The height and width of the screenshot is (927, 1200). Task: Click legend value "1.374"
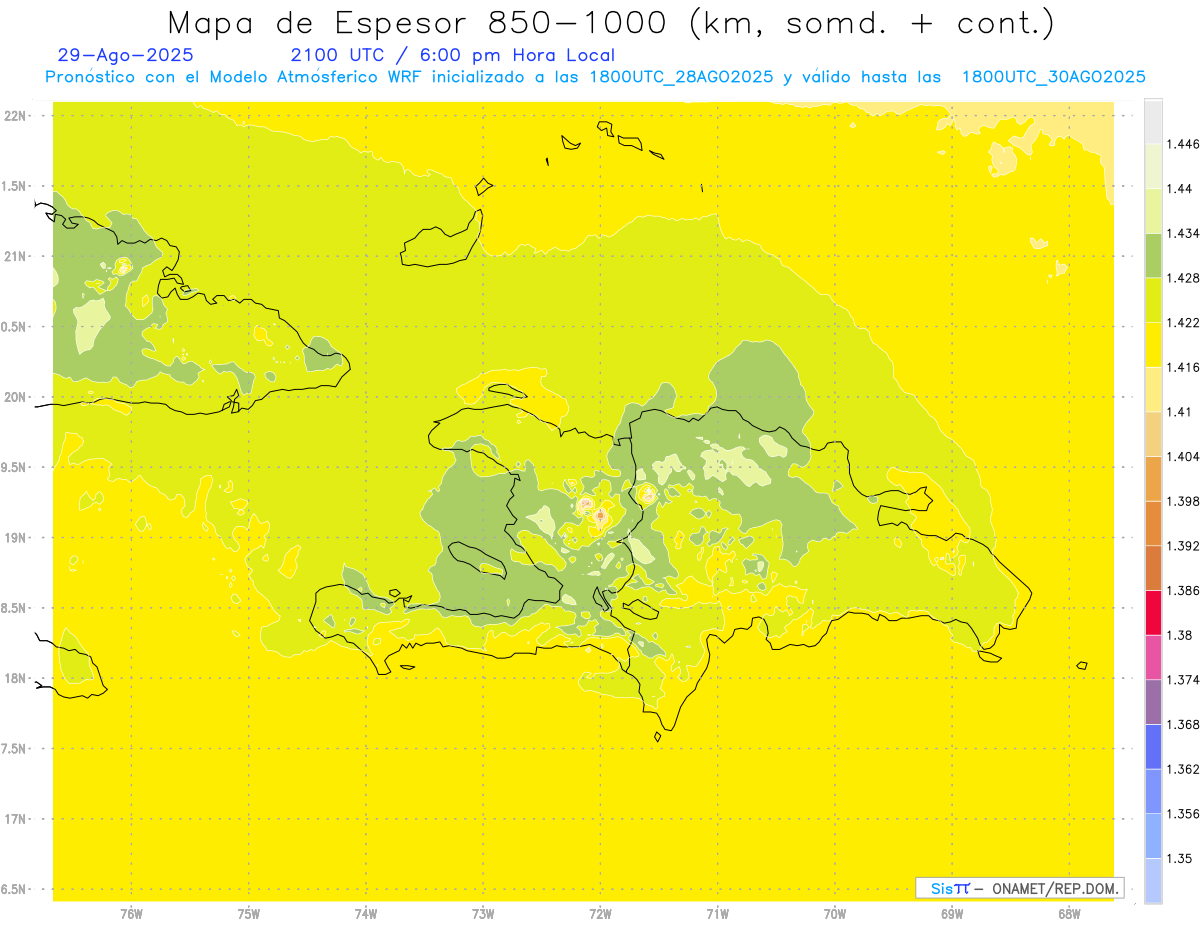click(1183, 680)
